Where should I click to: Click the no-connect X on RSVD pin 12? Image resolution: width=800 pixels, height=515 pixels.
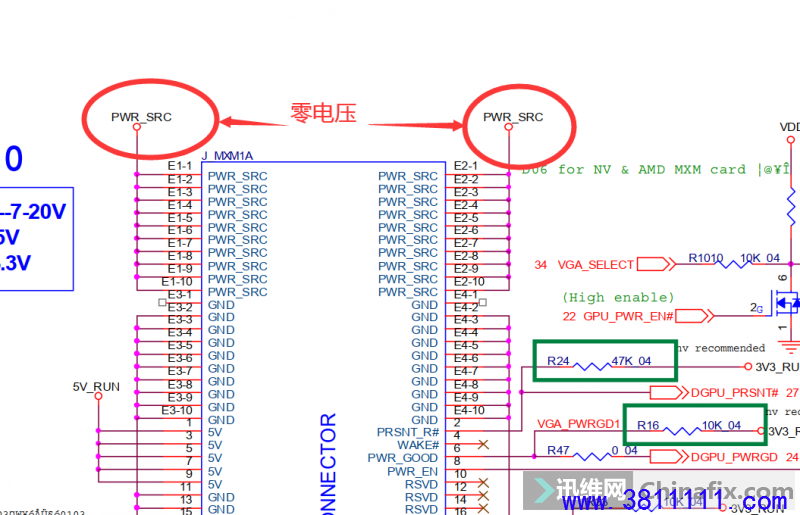(x=483, y=483)
